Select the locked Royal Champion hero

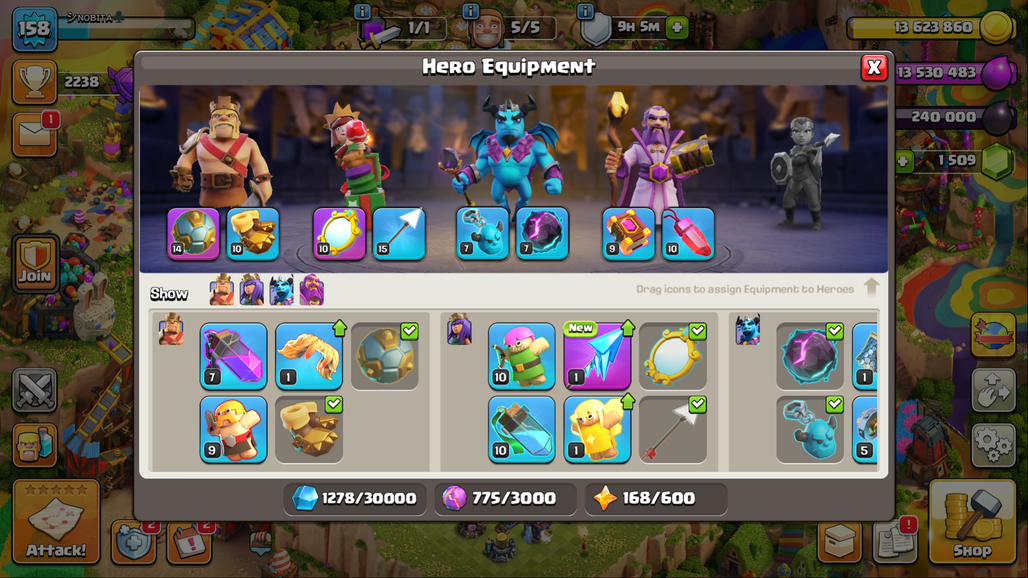point(802,172)
